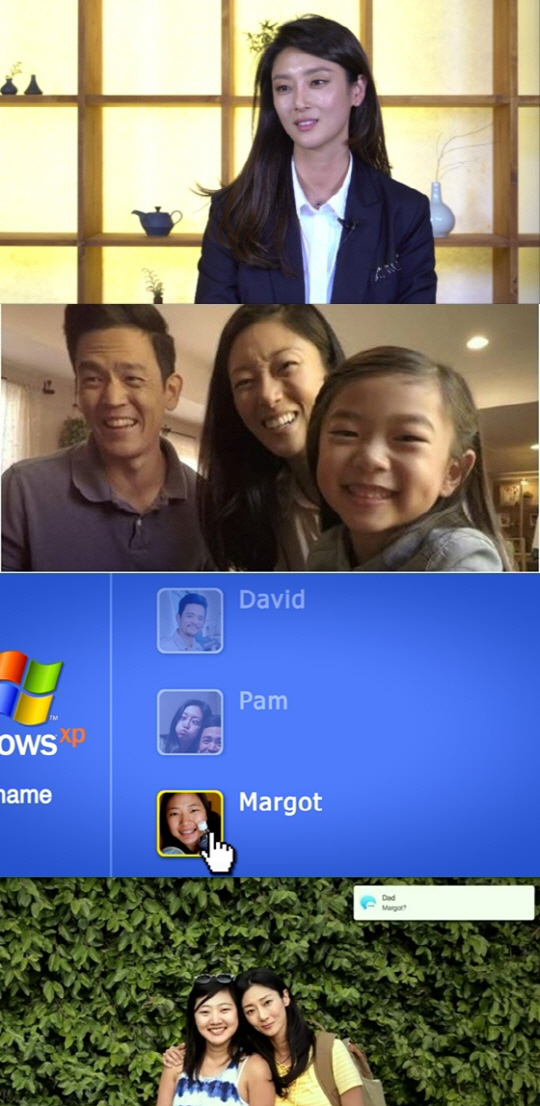Click David's user account picture
This screenshot has height=1106, width=540.
click(x=190, y=621)
